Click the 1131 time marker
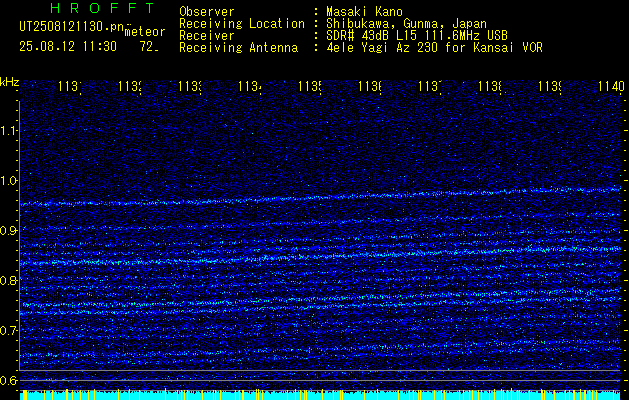Screen dimensions: 629x400 (70, 87)
